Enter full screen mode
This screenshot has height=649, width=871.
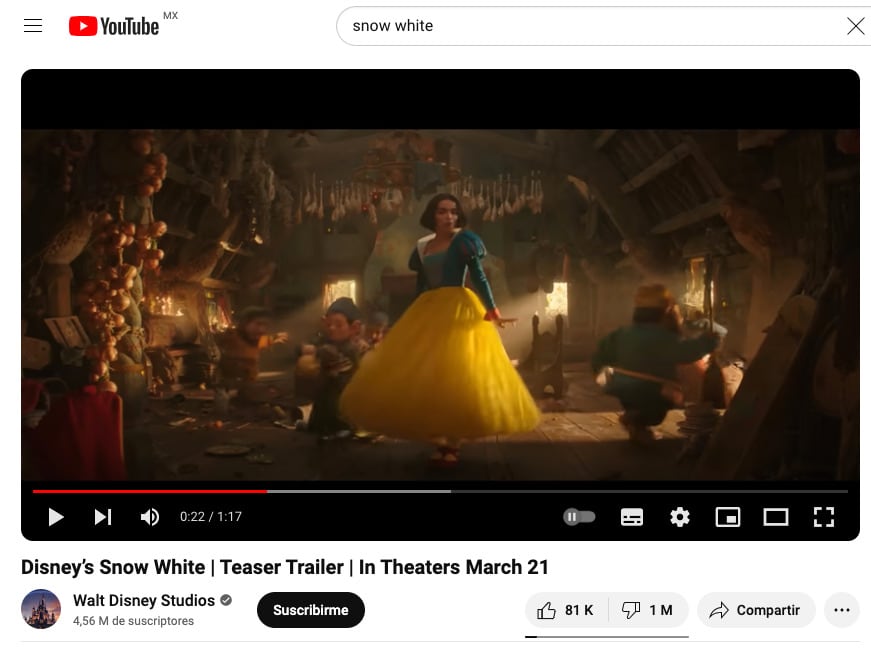tap(823, 517)
